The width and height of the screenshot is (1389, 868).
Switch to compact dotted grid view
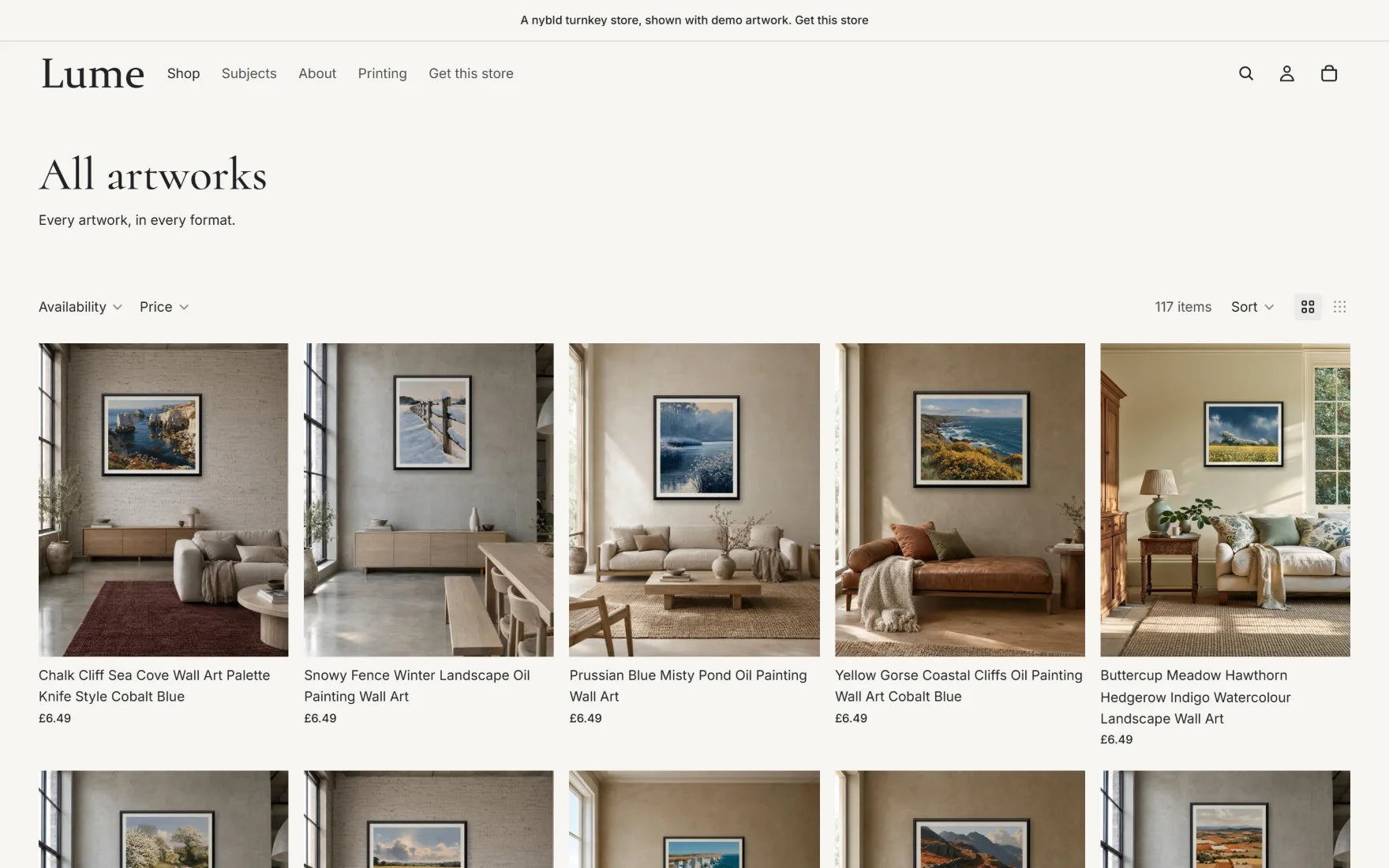(x=1340, y=307)
